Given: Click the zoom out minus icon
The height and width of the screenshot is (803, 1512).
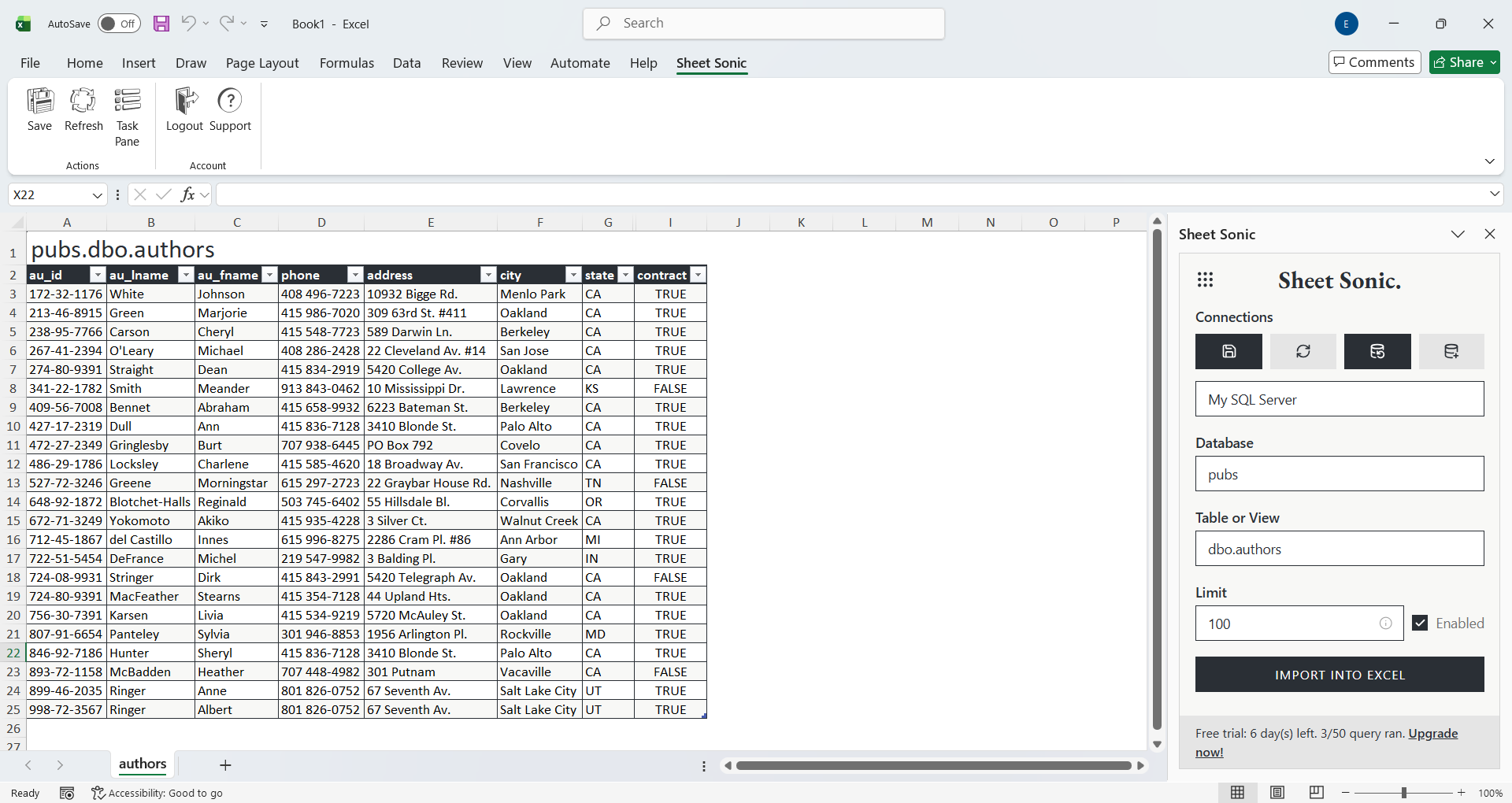Looking at the screenshot, I should tap(1346, 793).
